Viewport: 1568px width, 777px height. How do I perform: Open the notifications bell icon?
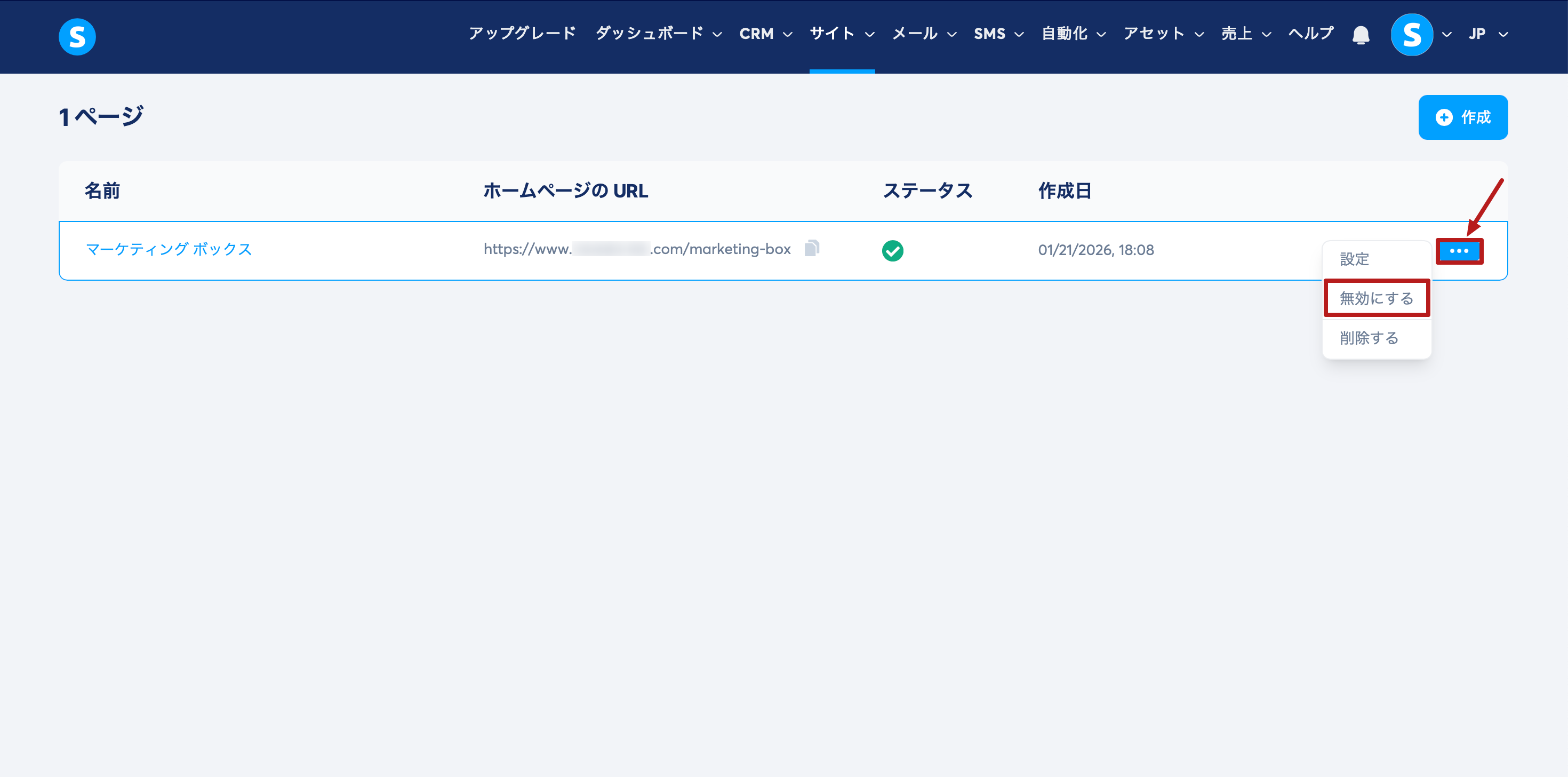pyautogui.click(x=1361, y=35)
